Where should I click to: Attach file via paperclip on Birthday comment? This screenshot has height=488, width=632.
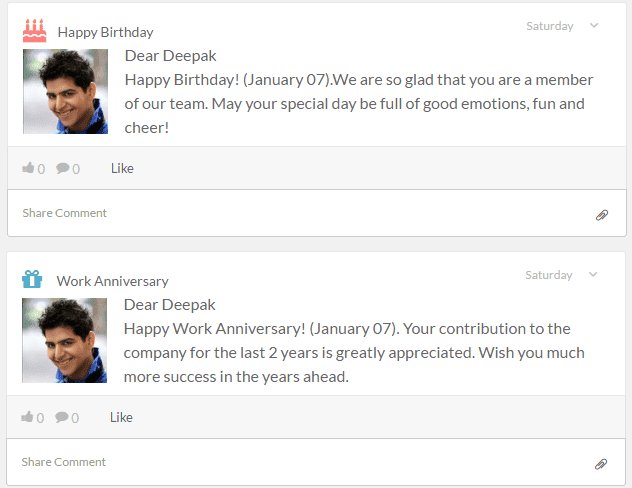pyautogui.click(x=602, y=215)
